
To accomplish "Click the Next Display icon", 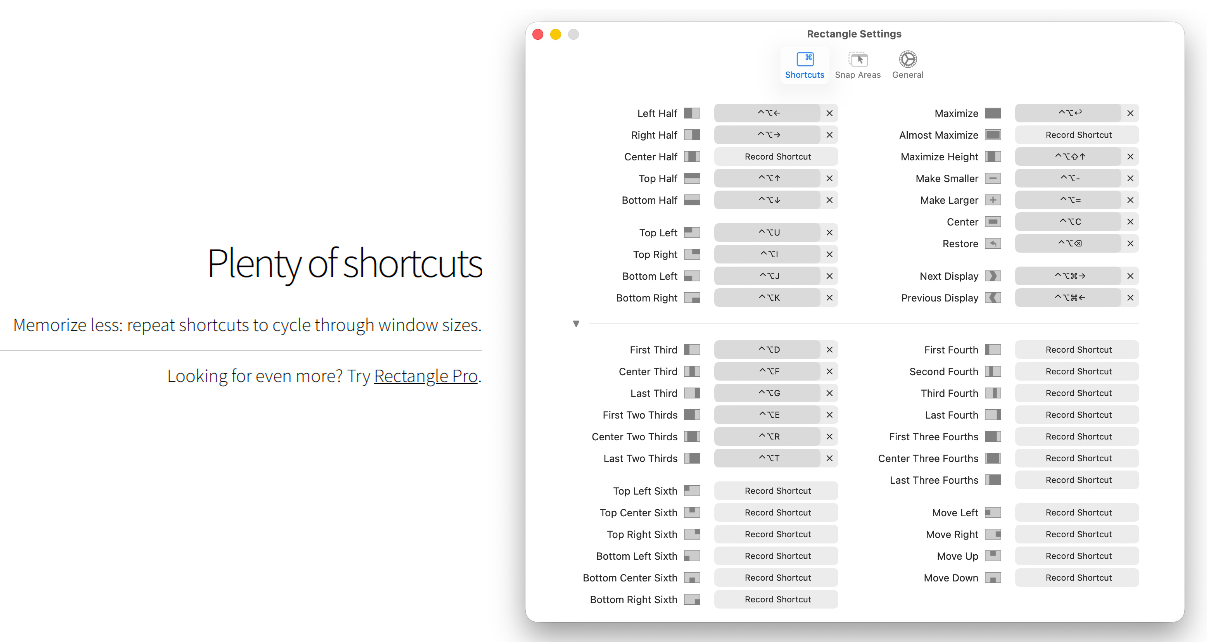I will coord(992,276).
